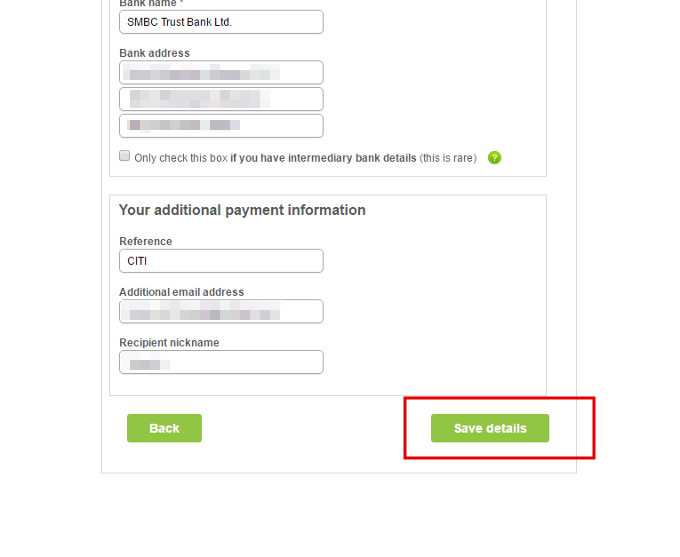Click the "(this is rare)" note text
Screen dimensions: 680x557
pos(447,158)
